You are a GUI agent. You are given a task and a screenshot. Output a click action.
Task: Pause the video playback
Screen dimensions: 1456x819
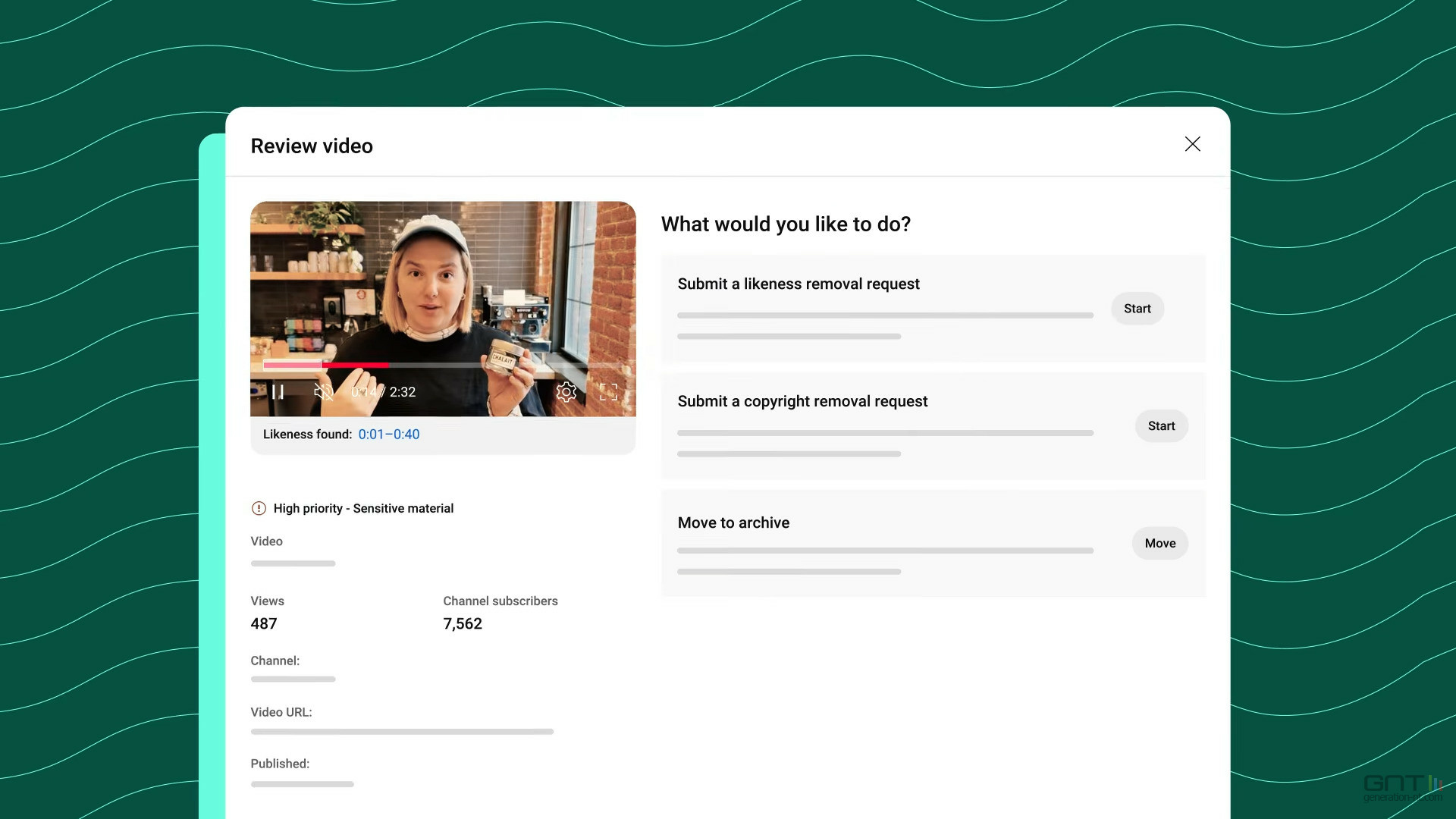(278, 392)
